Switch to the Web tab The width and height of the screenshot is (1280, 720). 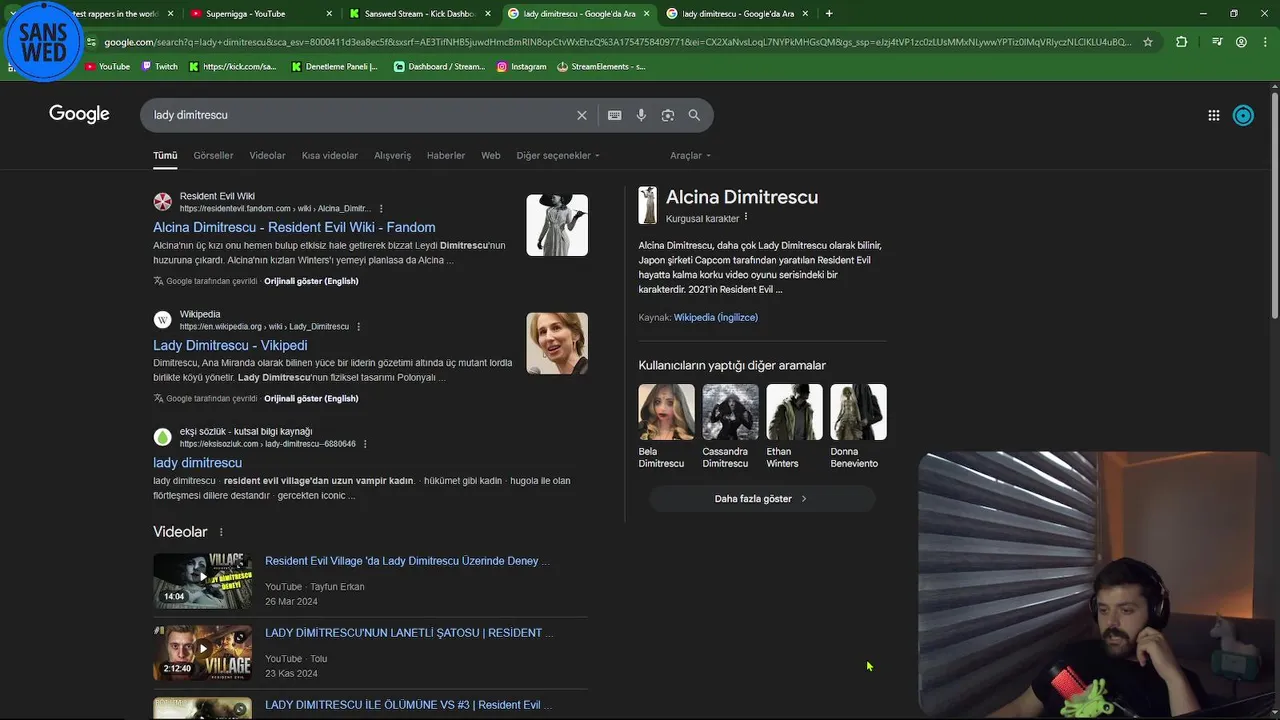pyautogui.click(x=490, y=155)
